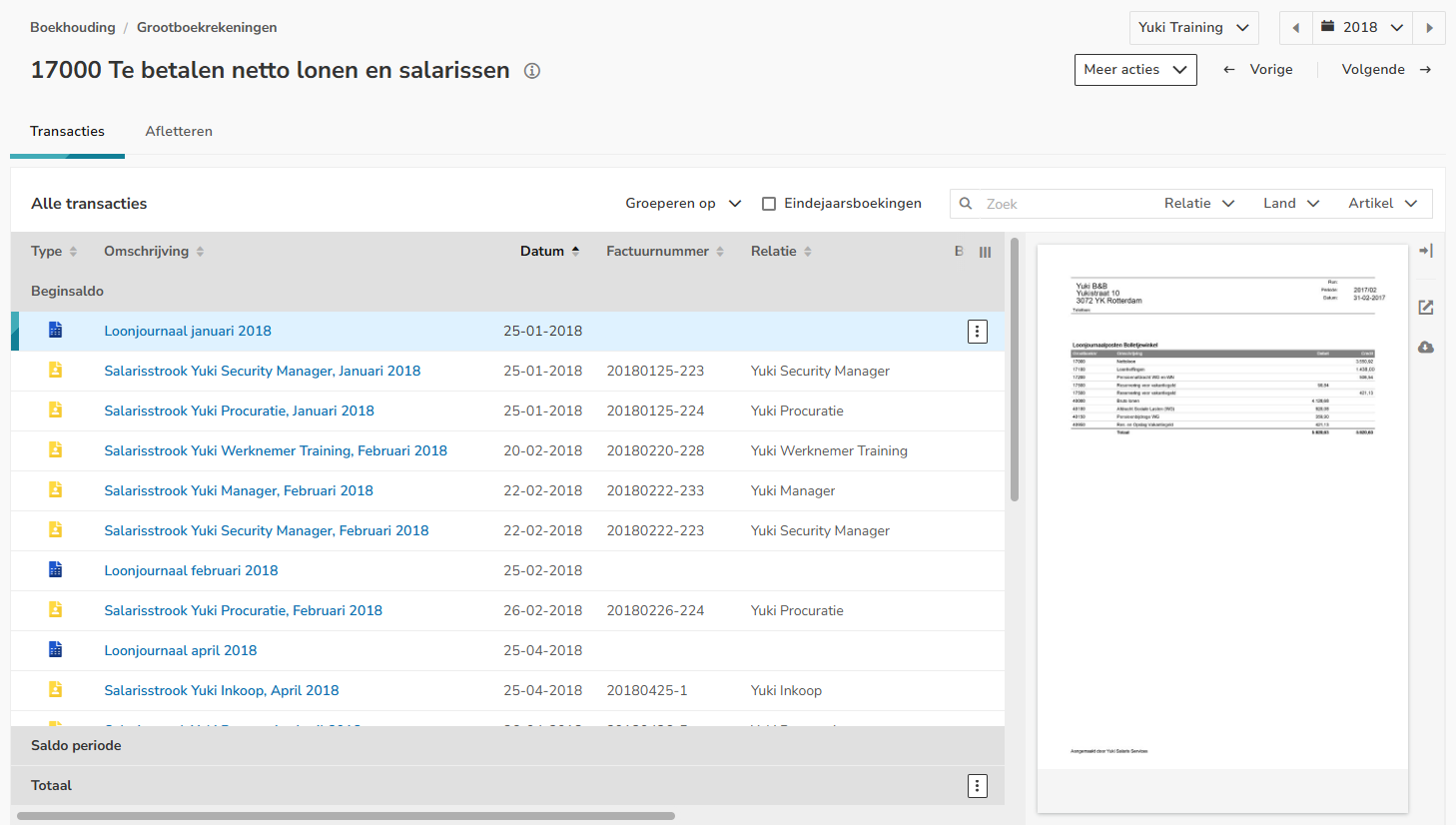Open Salarisstrook Yuki Werknemer Training, Februari 2018
The height and width of the screenshot is (825, 1456).
coord(276,451)
